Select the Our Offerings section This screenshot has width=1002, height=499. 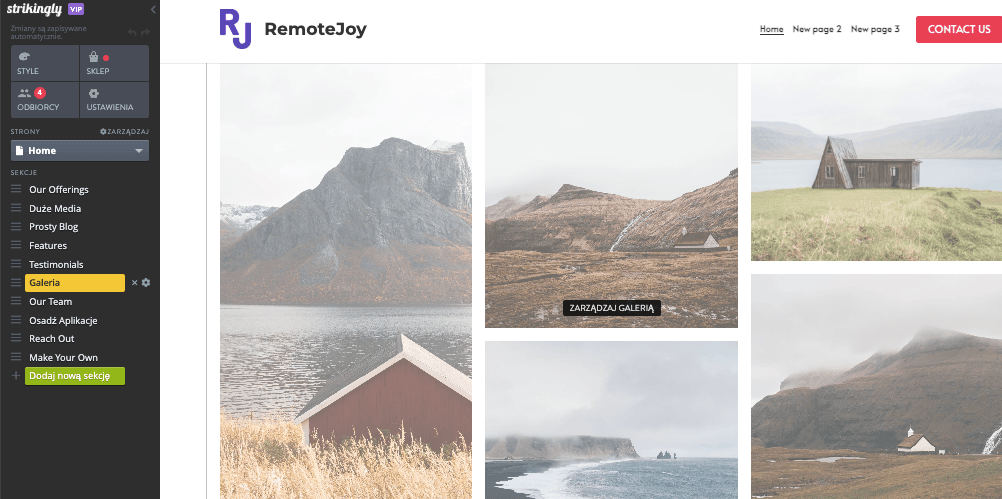[59, 190]
